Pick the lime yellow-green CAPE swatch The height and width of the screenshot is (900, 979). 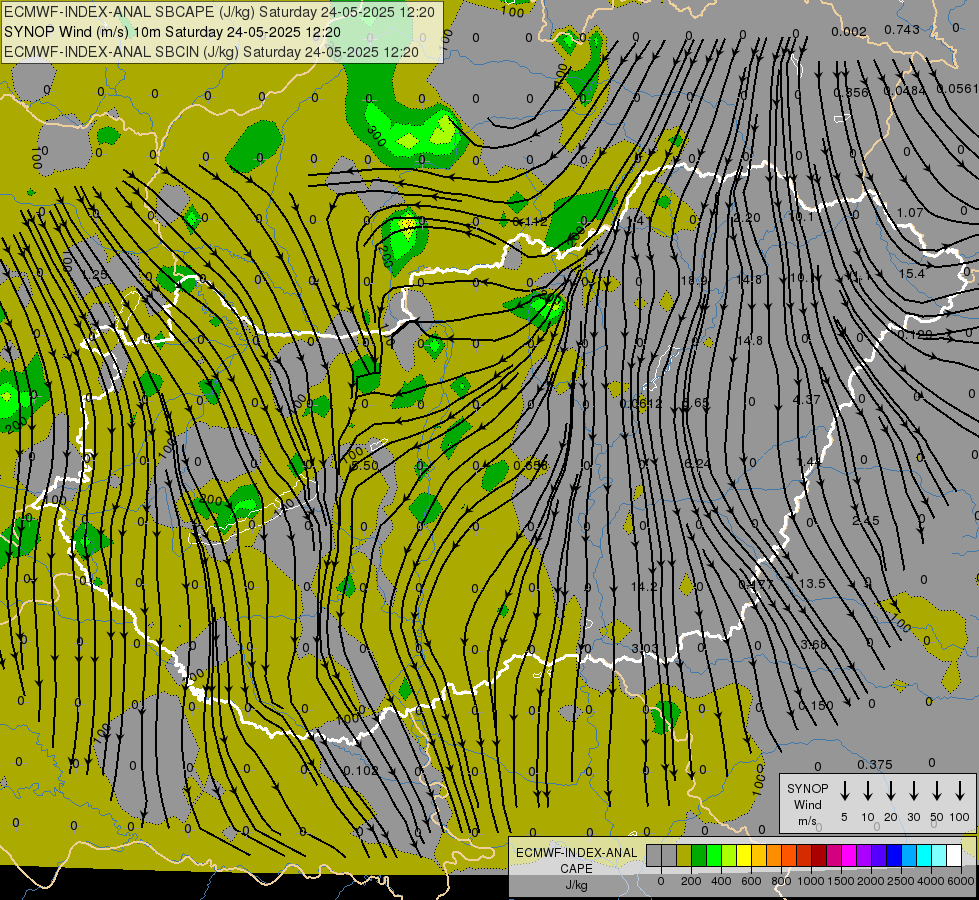729,855
